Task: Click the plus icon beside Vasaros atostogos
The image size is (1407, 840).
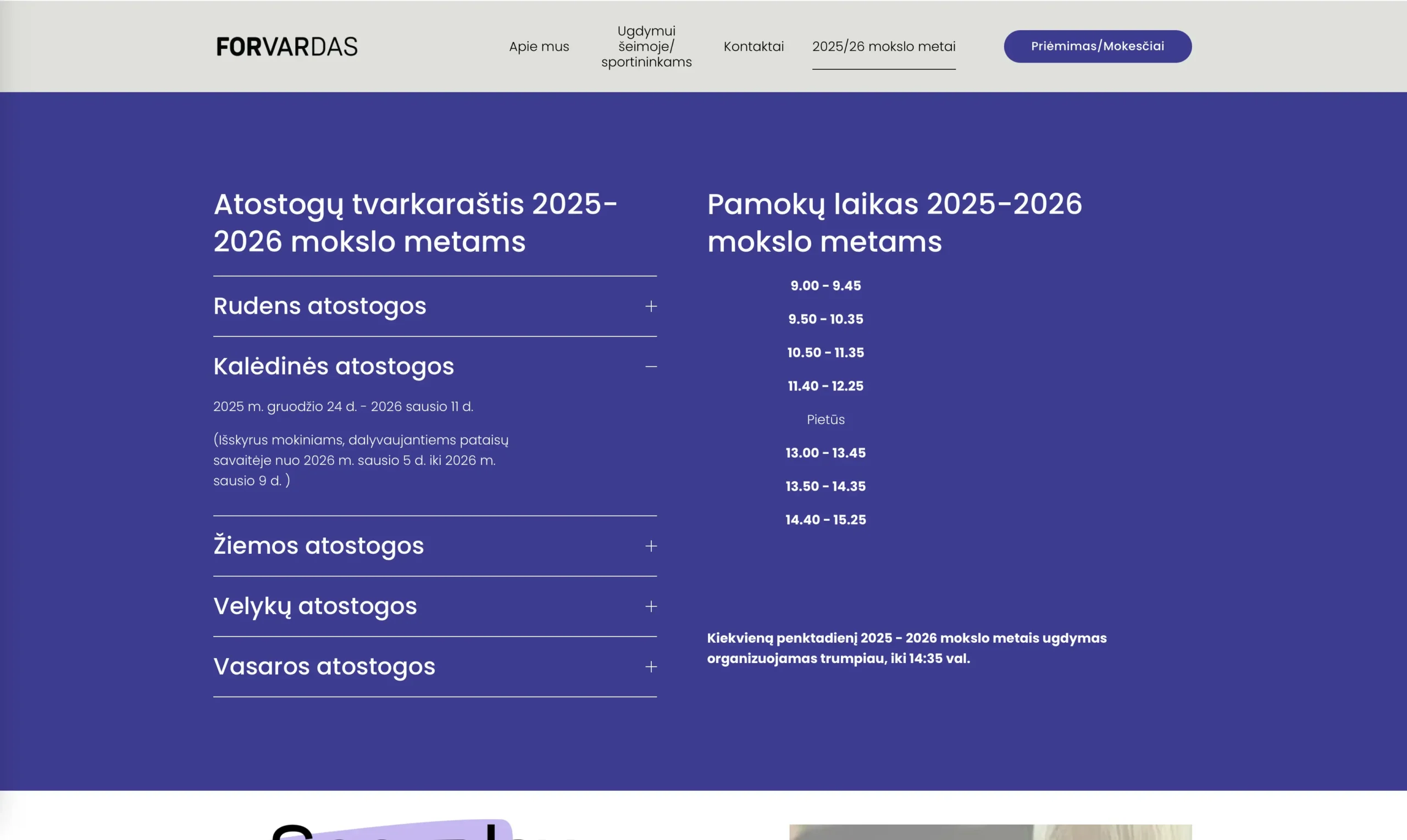Action: 651,667
